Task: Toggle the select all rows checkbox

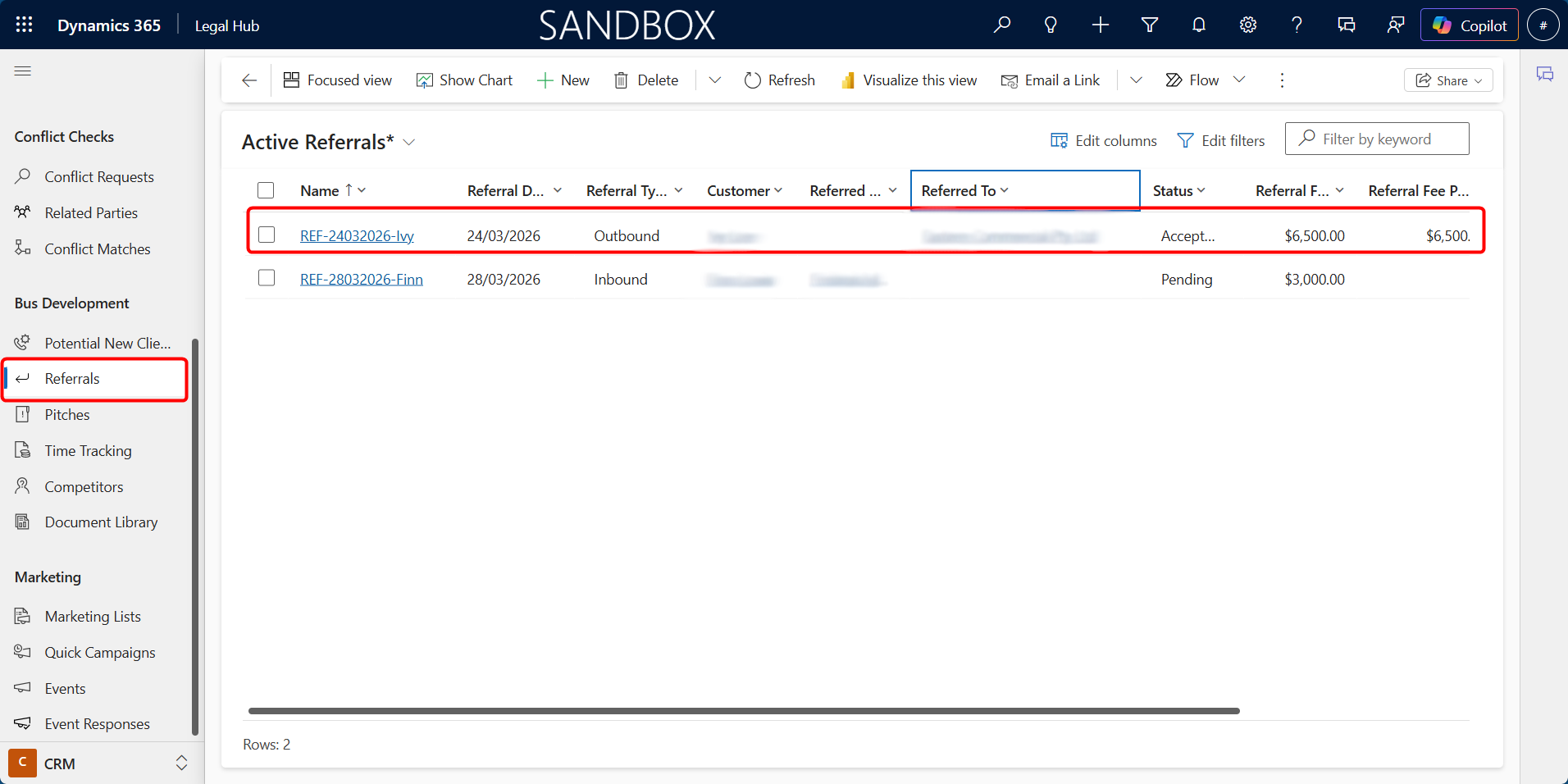Action: point(266,190)
